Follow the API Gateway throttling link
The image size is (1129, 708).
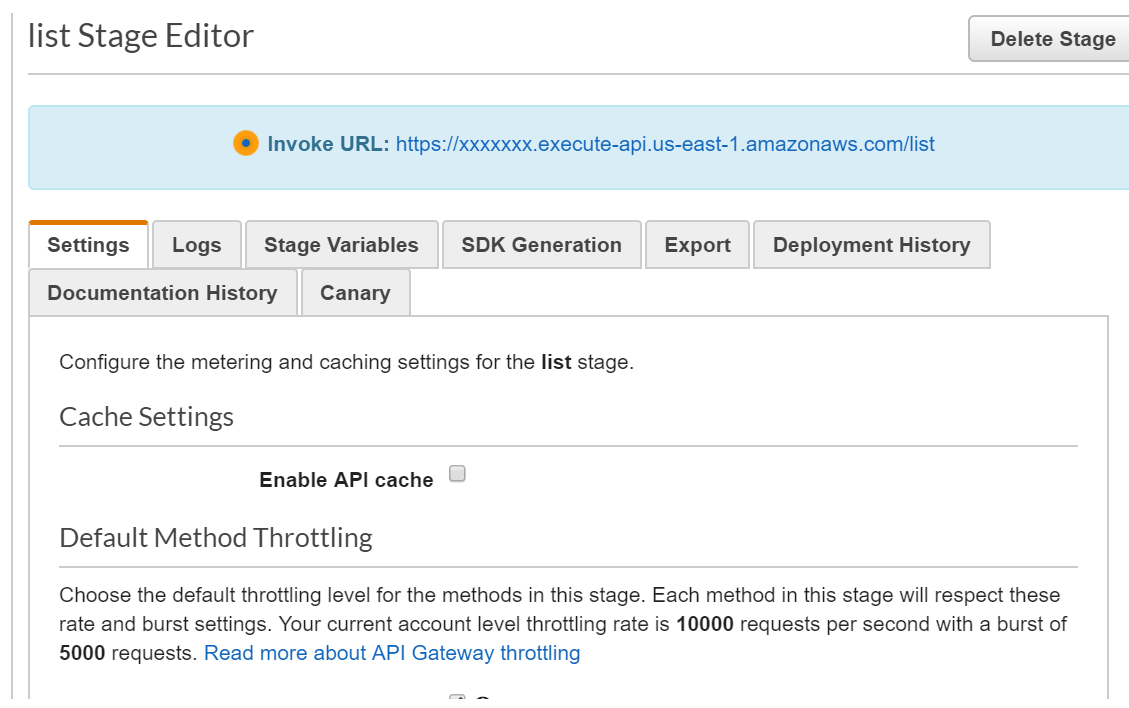click(x=391, y=653)
